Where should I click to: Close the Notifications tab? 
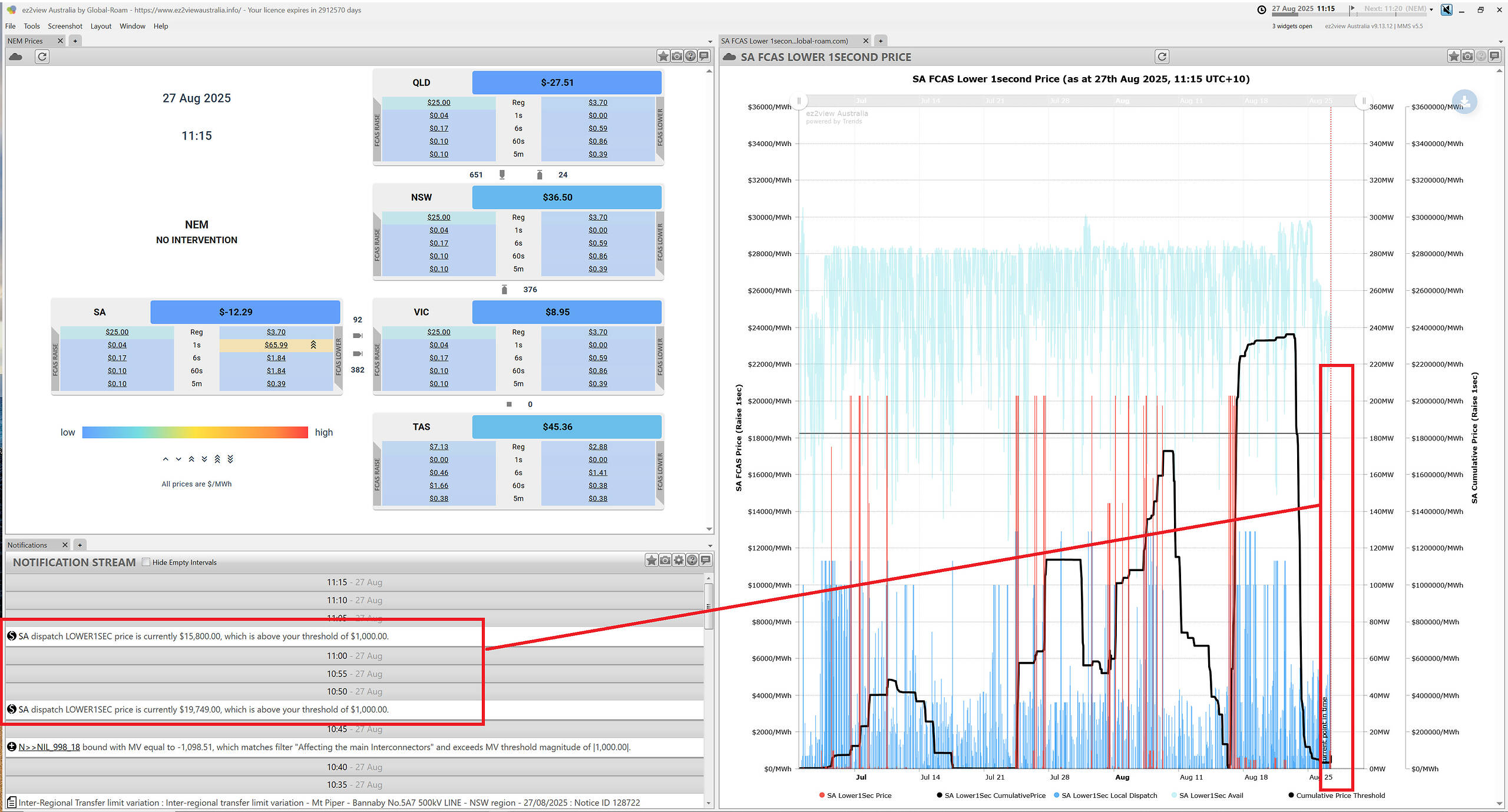pos(65,545)
